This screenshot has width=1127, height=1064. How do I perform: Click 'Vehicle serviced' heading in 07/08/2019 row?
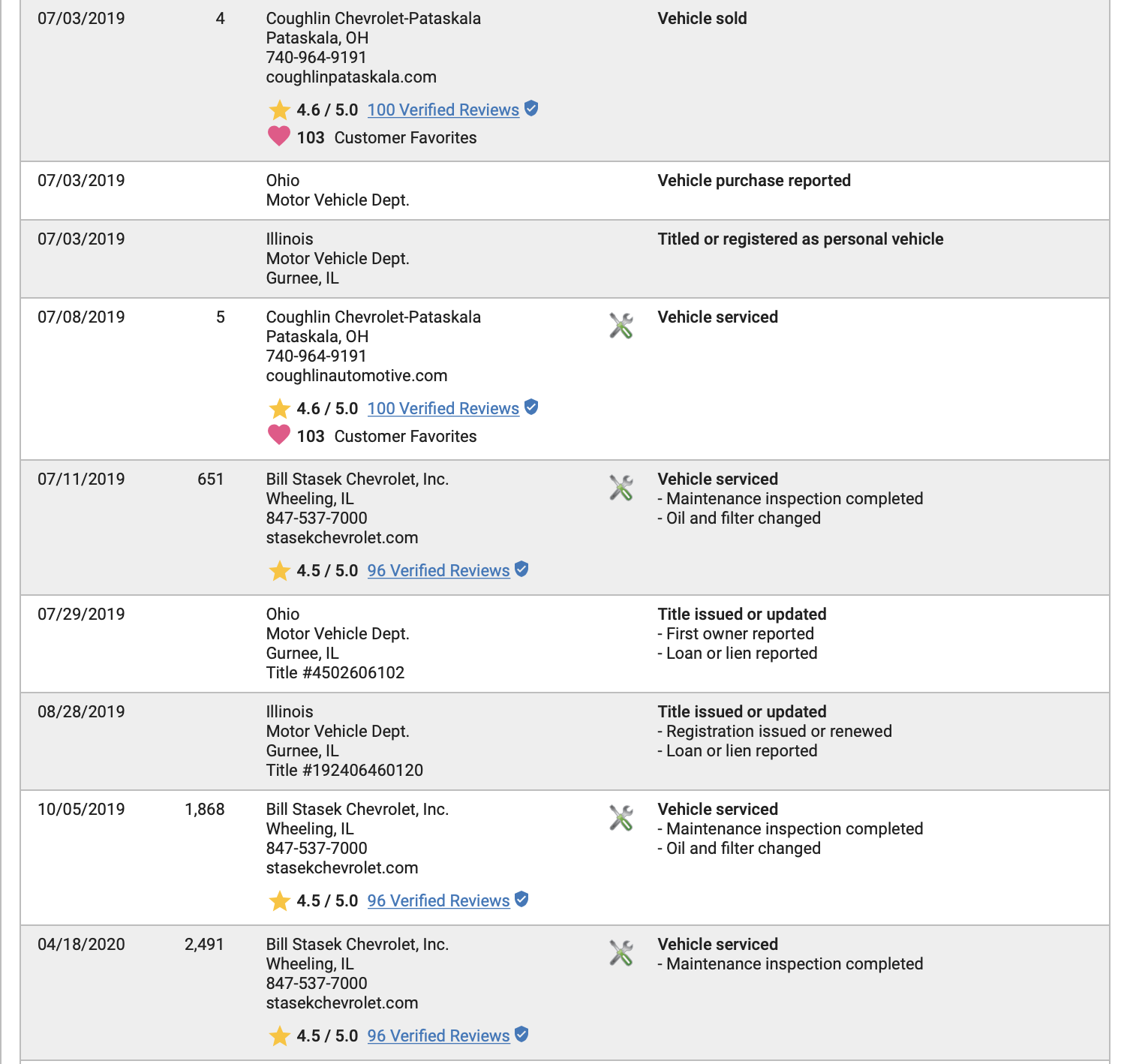[x=718, y=317]
